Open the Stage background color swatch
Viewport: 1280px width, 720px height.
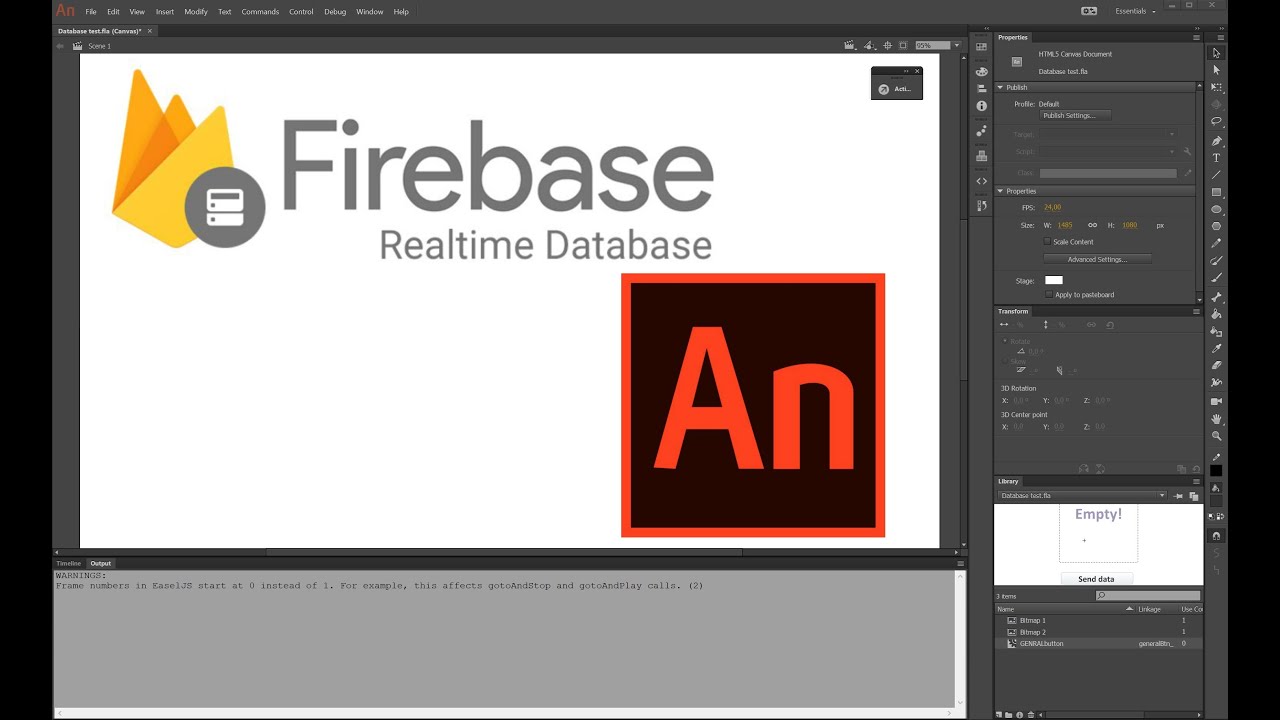[1054, 280]
